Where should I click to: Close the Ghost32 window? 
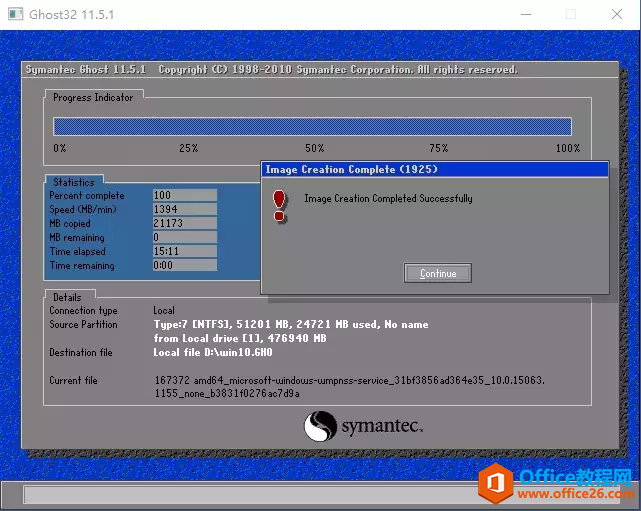click(617, 14)
